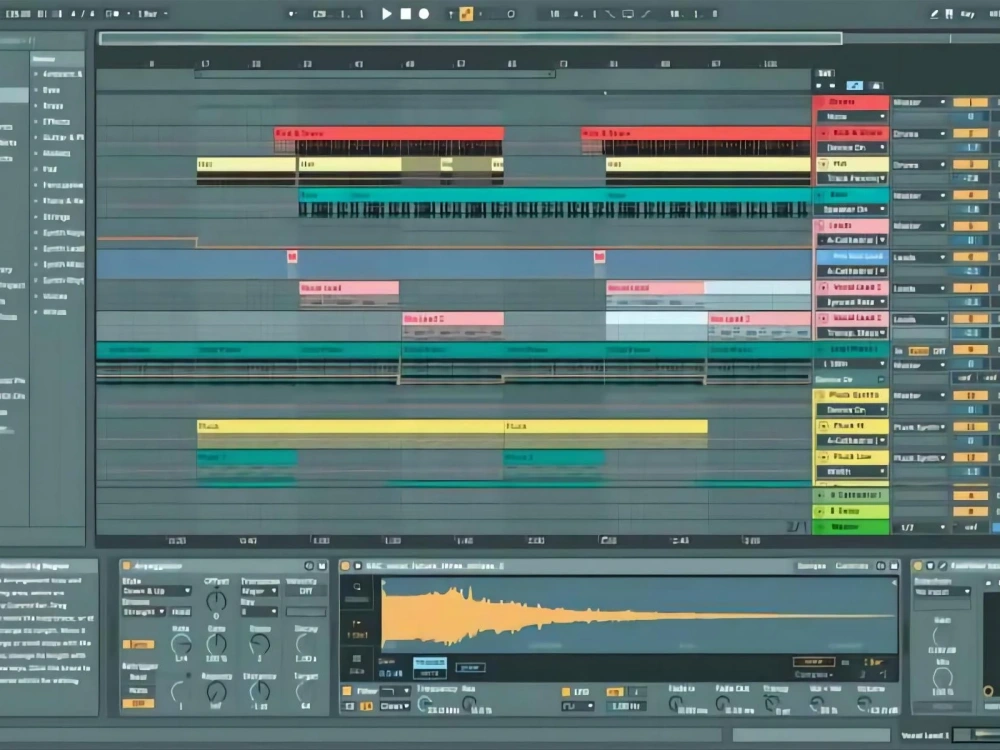This screenshot has width=1000, height=750.
Task: Open automation chooser under Drums group header
Action: pos(853,117)
